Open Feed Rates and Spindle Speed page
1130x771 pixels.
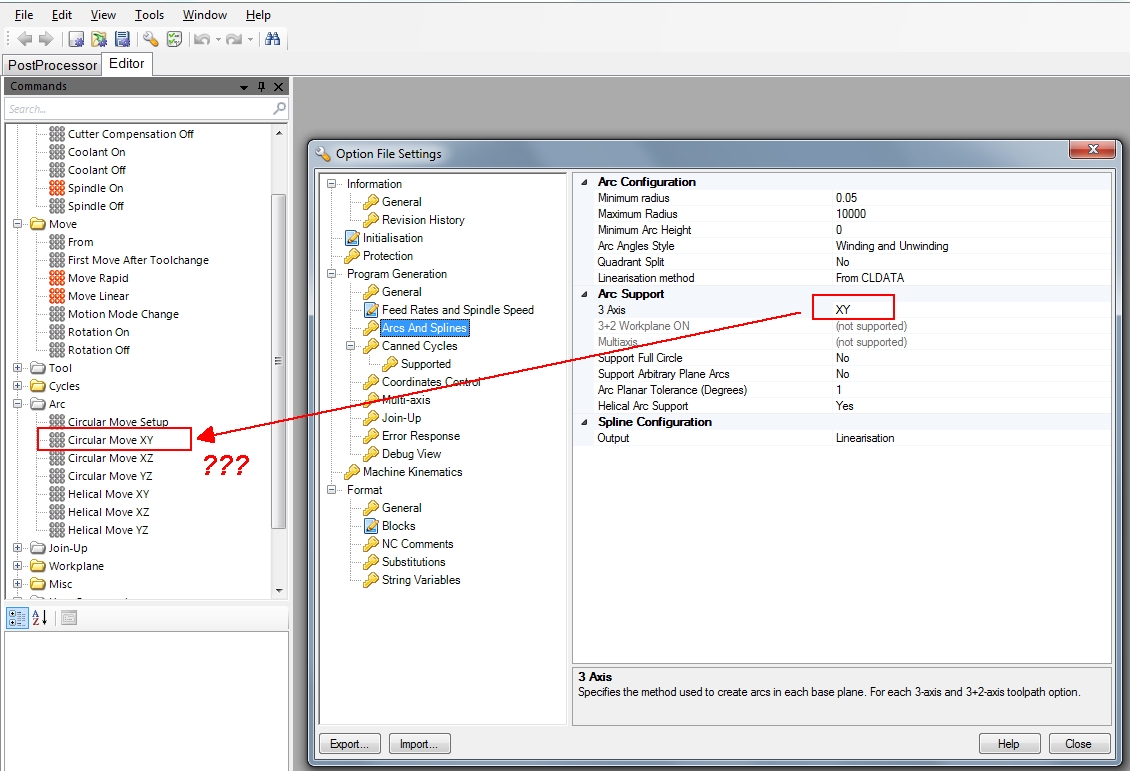pyautogui.click(x=458, y=310)
